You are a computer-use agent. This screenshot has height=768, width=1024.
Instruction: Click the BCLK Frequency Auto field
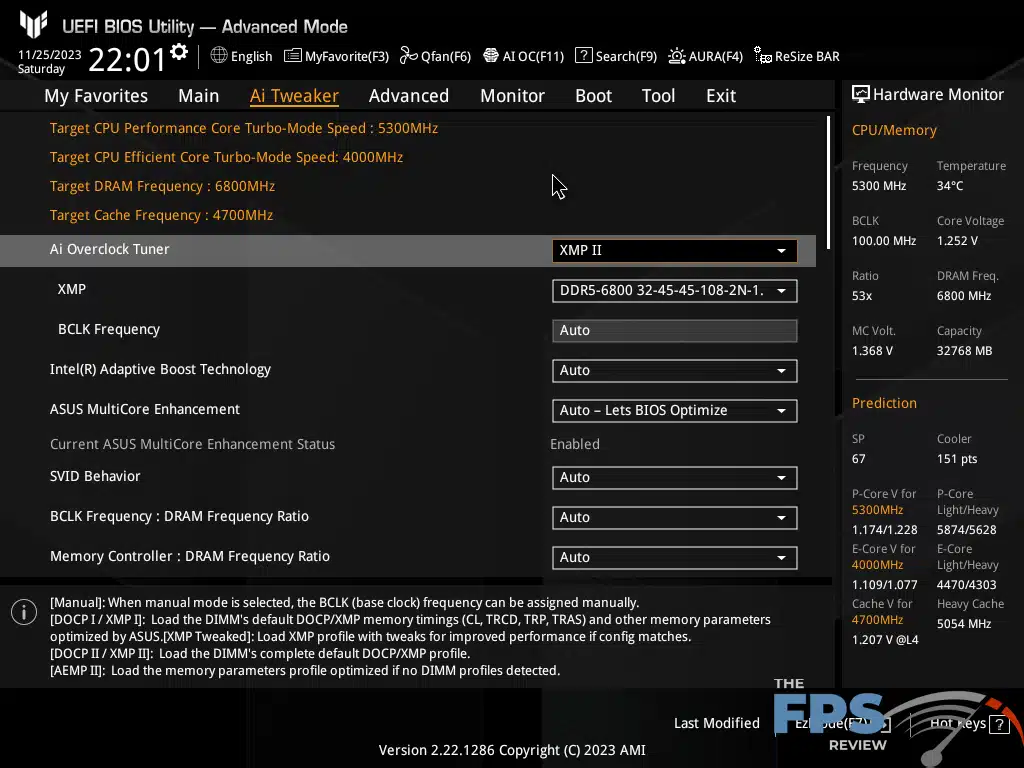pyautogui.click(x=675, y=330)
